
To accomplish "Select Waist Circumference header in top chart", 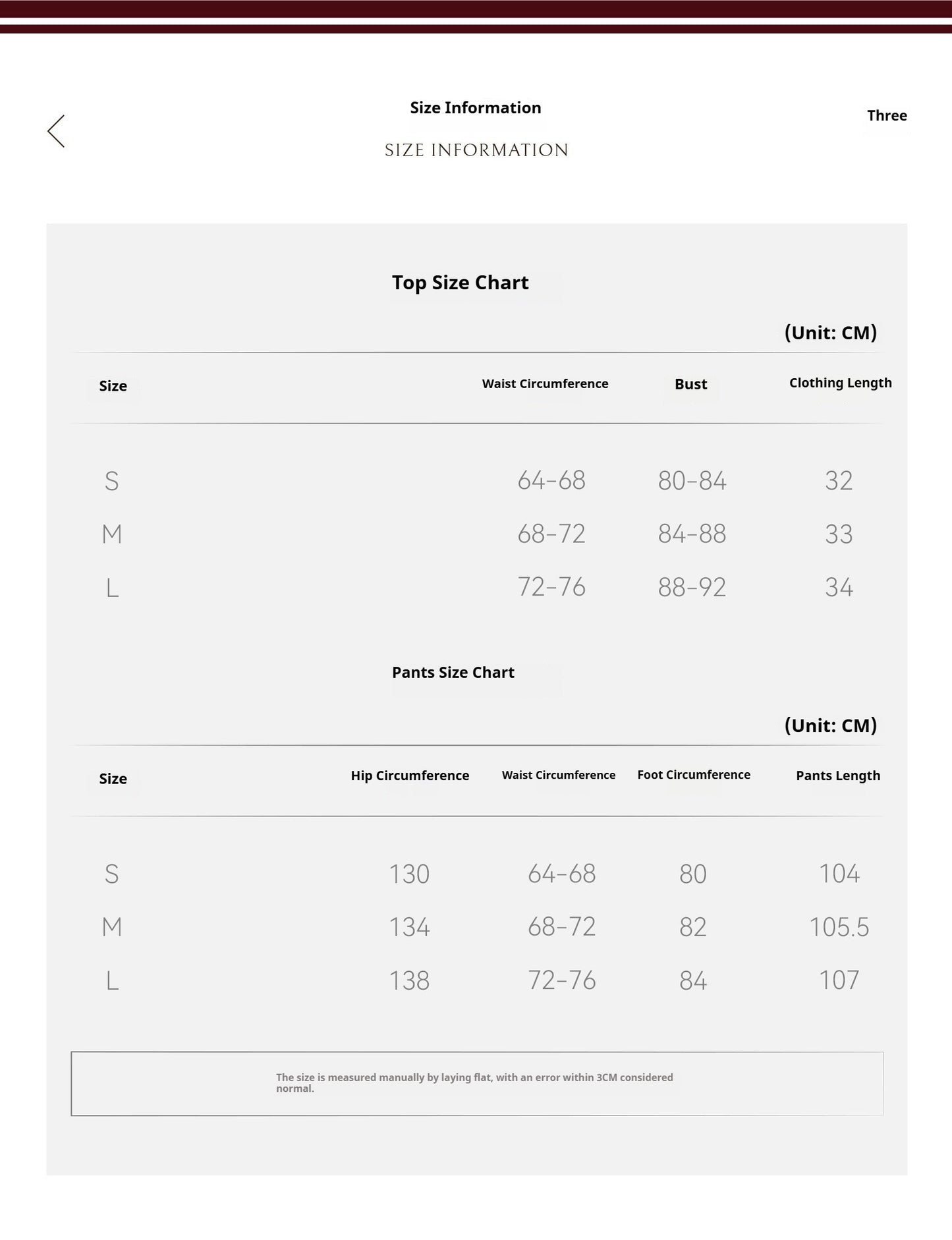I will click(x=545, y=383).
